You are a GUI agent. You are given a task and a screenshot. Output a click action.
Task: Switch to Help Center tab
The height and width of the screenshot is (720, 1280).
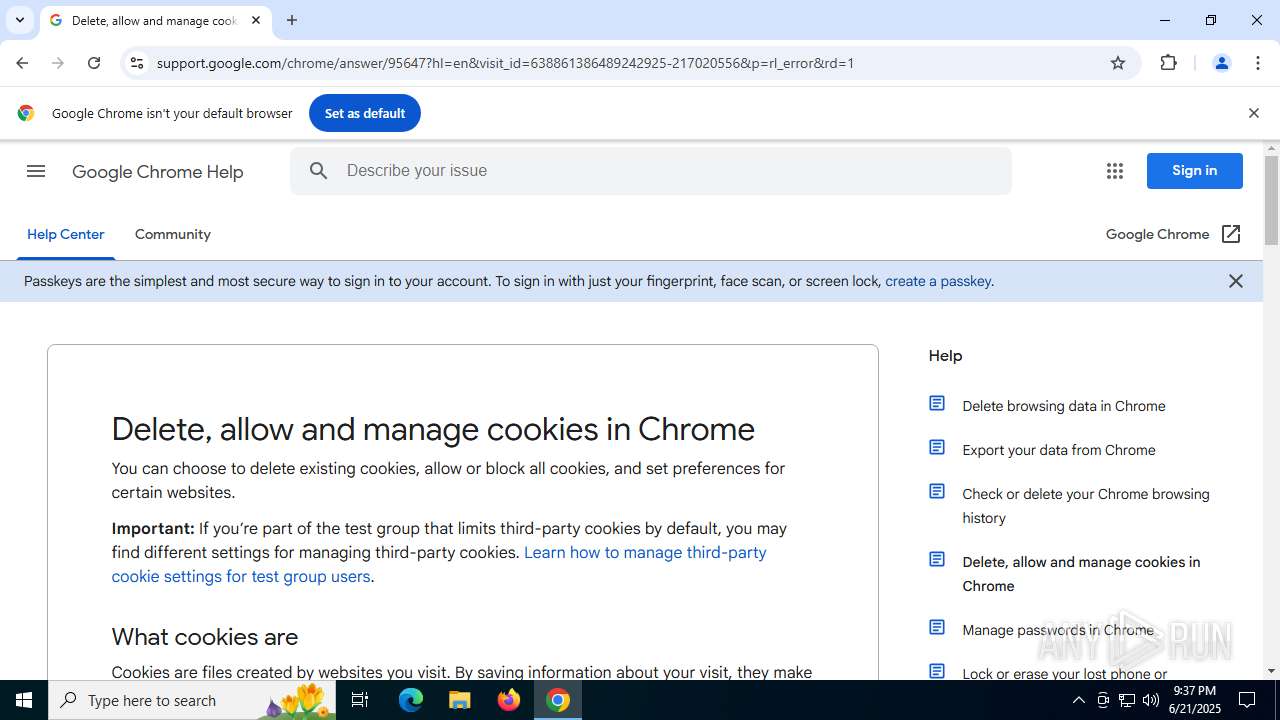click(x=66, y=234)
